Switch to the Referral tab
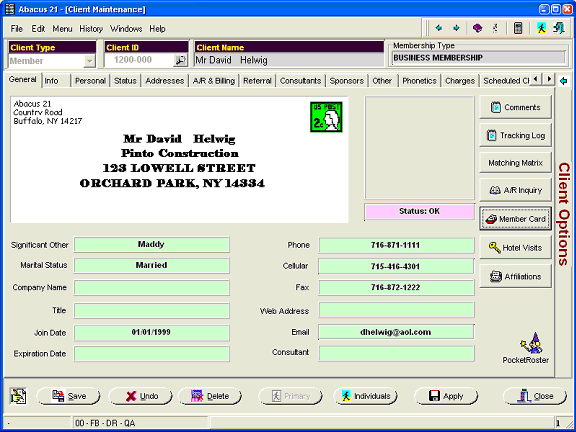Image resolution: width=576 pixels, height=432 pixels. tap(257, 81)
